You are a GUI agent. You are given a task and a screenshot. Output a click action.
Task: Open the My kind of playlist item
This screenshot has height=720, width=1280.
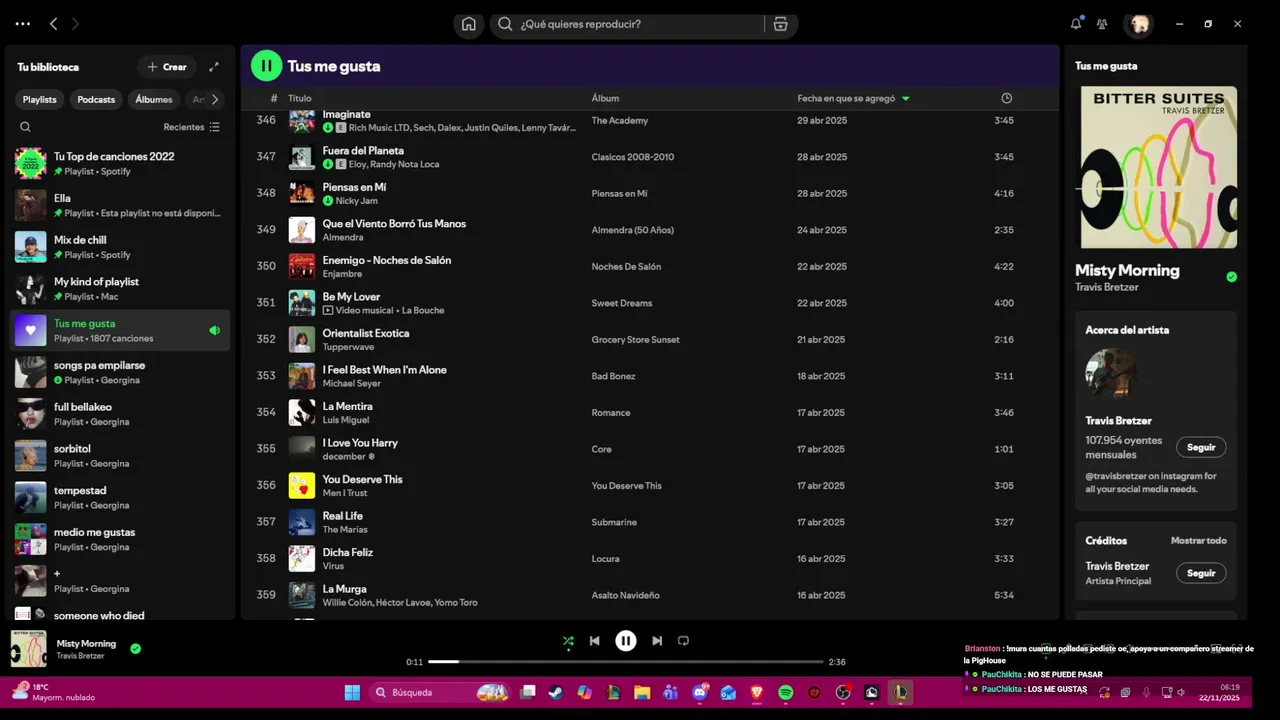pos(120,288)
